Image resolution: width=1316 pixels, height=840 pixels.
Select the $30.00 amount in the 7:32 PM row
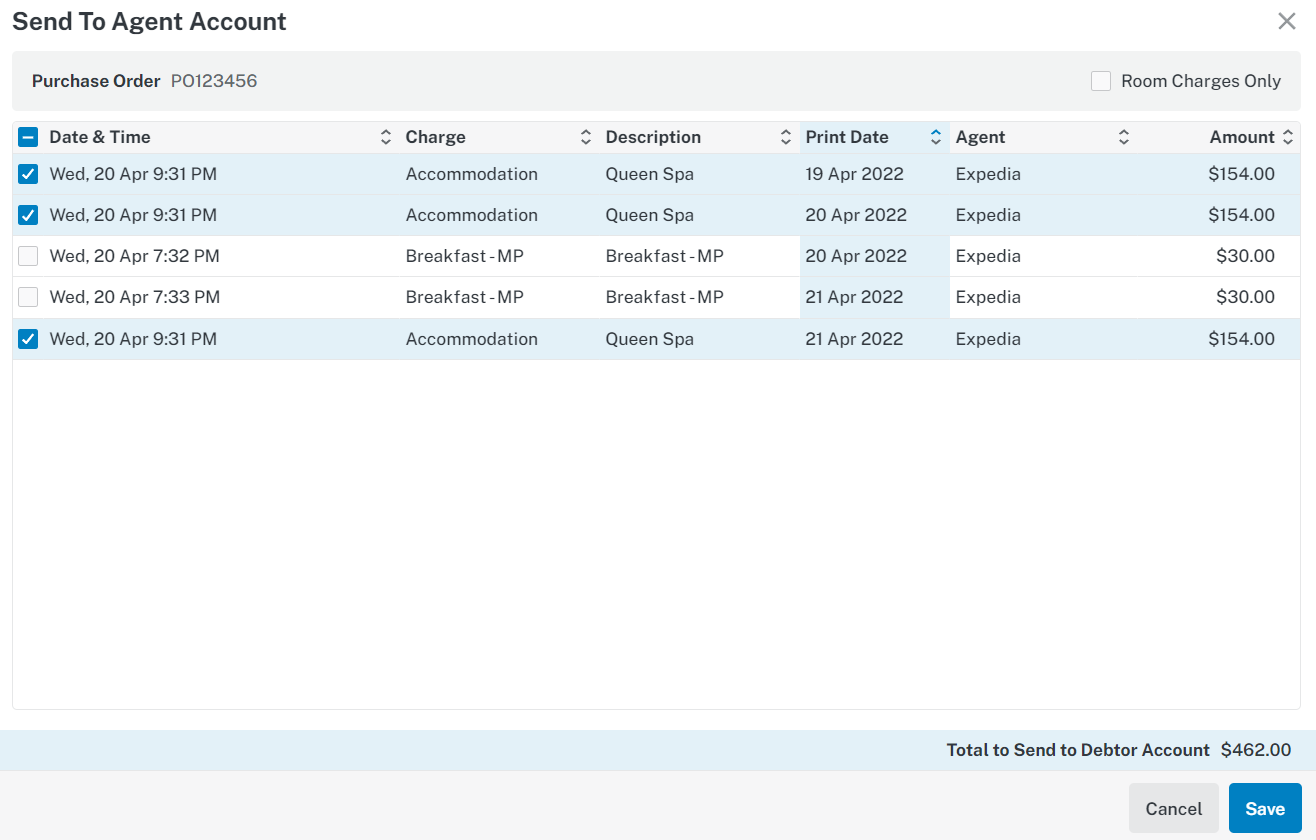1245,256
